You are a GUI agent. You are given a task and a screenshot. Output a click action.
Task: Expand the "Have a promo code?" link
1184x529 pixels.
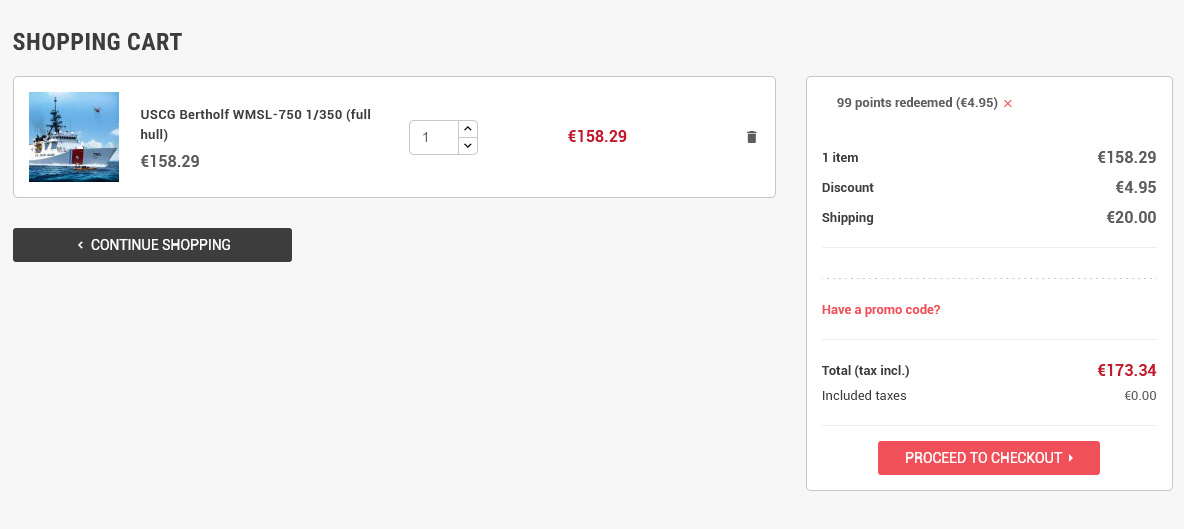coord(881,310)
